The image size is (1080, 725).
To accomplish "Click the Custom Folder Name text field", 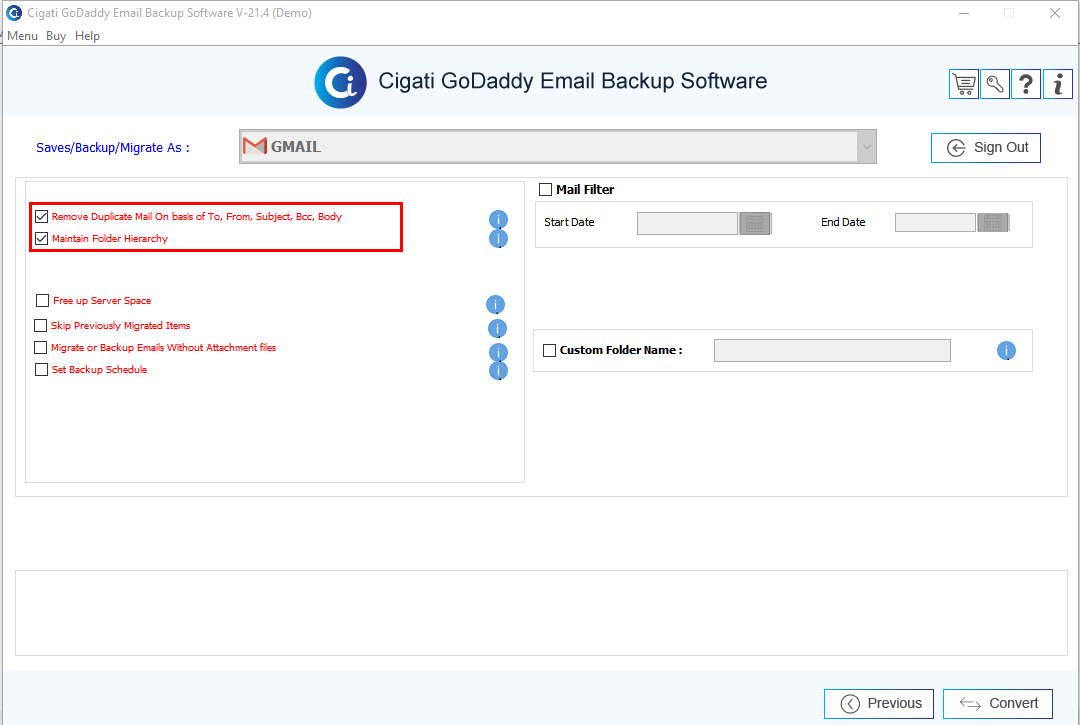I will [832, 350].
